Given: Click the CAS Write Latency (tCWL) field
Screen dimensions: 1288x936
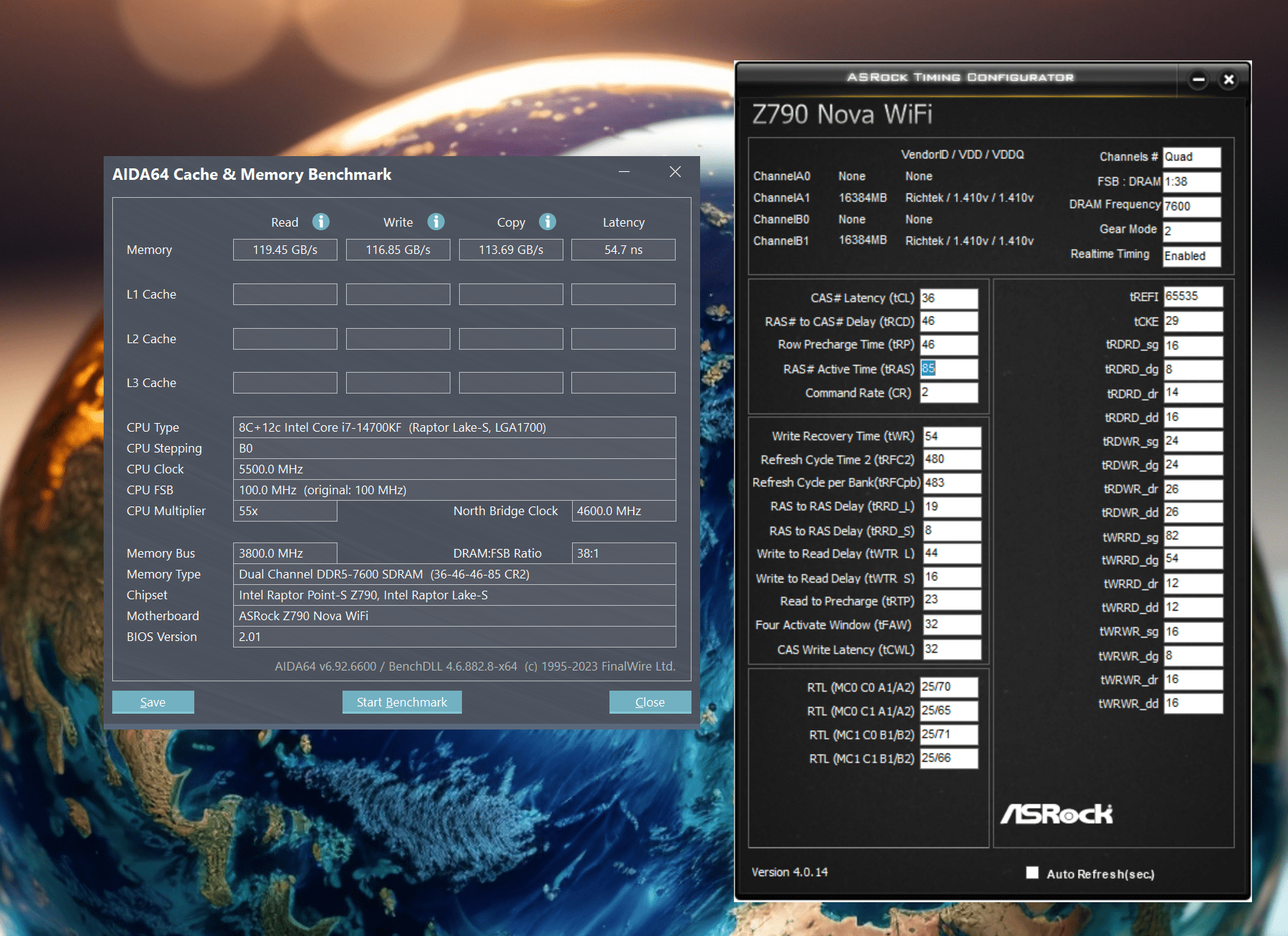Looking at the screenshot, I should 952,649.
